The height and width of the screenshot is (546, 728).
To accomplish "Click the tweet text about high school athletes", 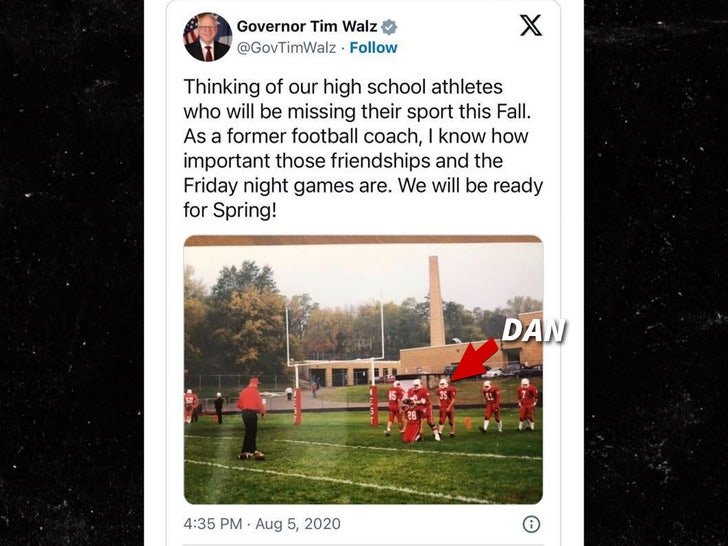I will 363,148.
